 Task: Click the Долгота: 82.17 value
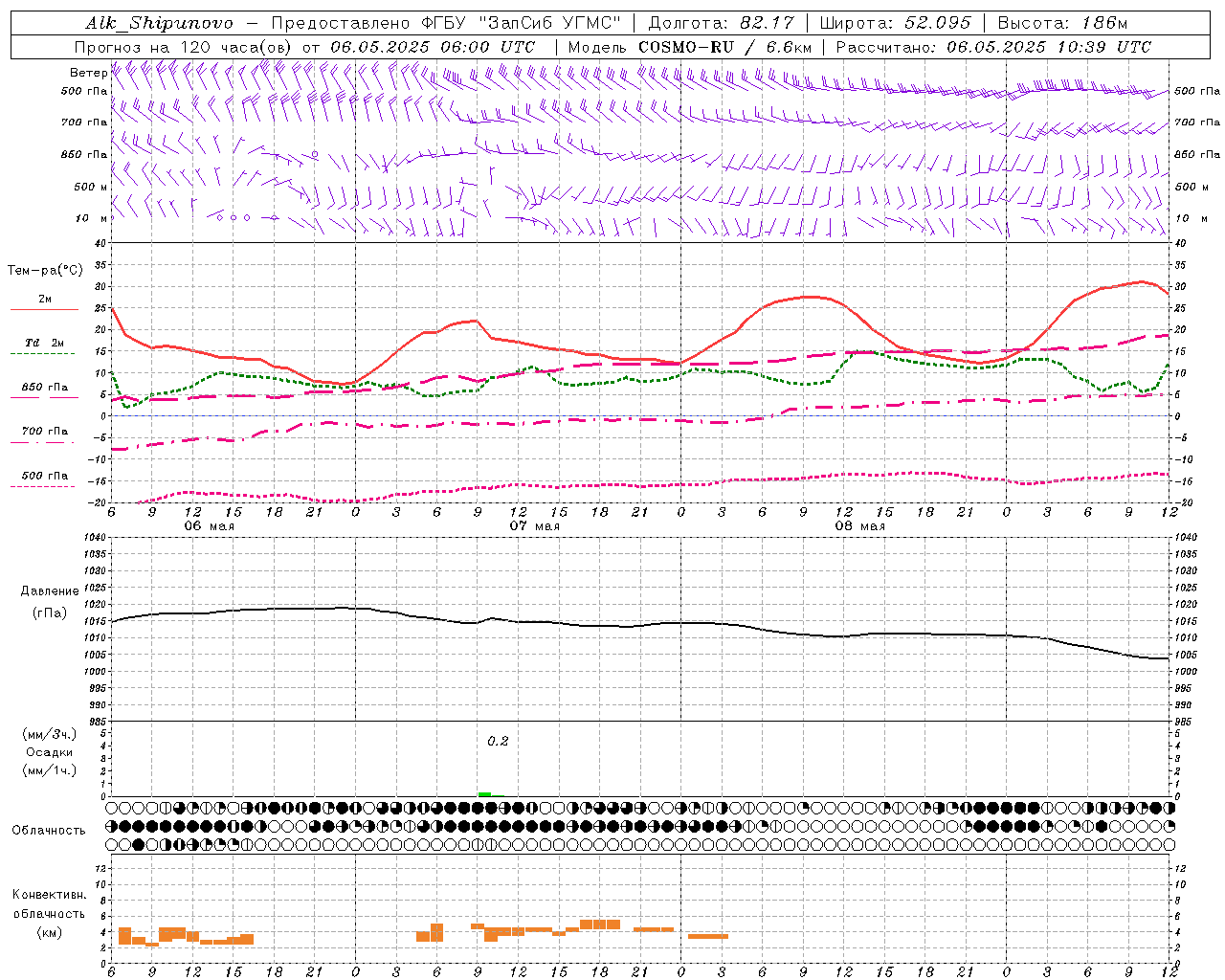pos(721,23)
